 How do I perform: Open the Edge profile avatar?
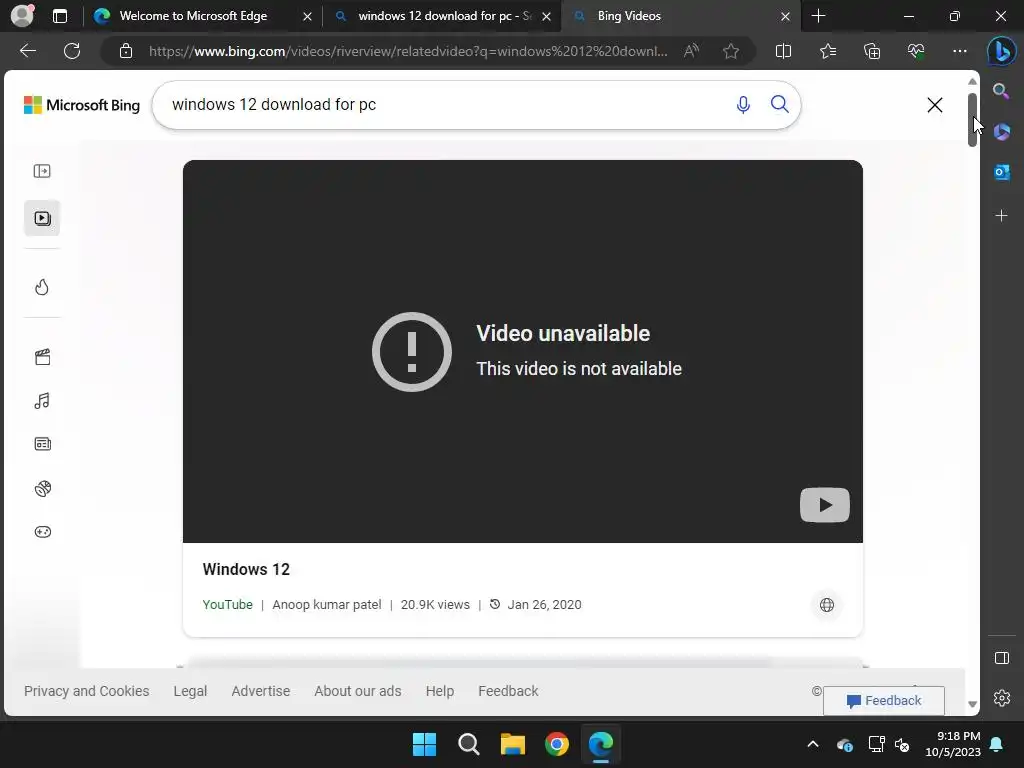click(22, 16)
